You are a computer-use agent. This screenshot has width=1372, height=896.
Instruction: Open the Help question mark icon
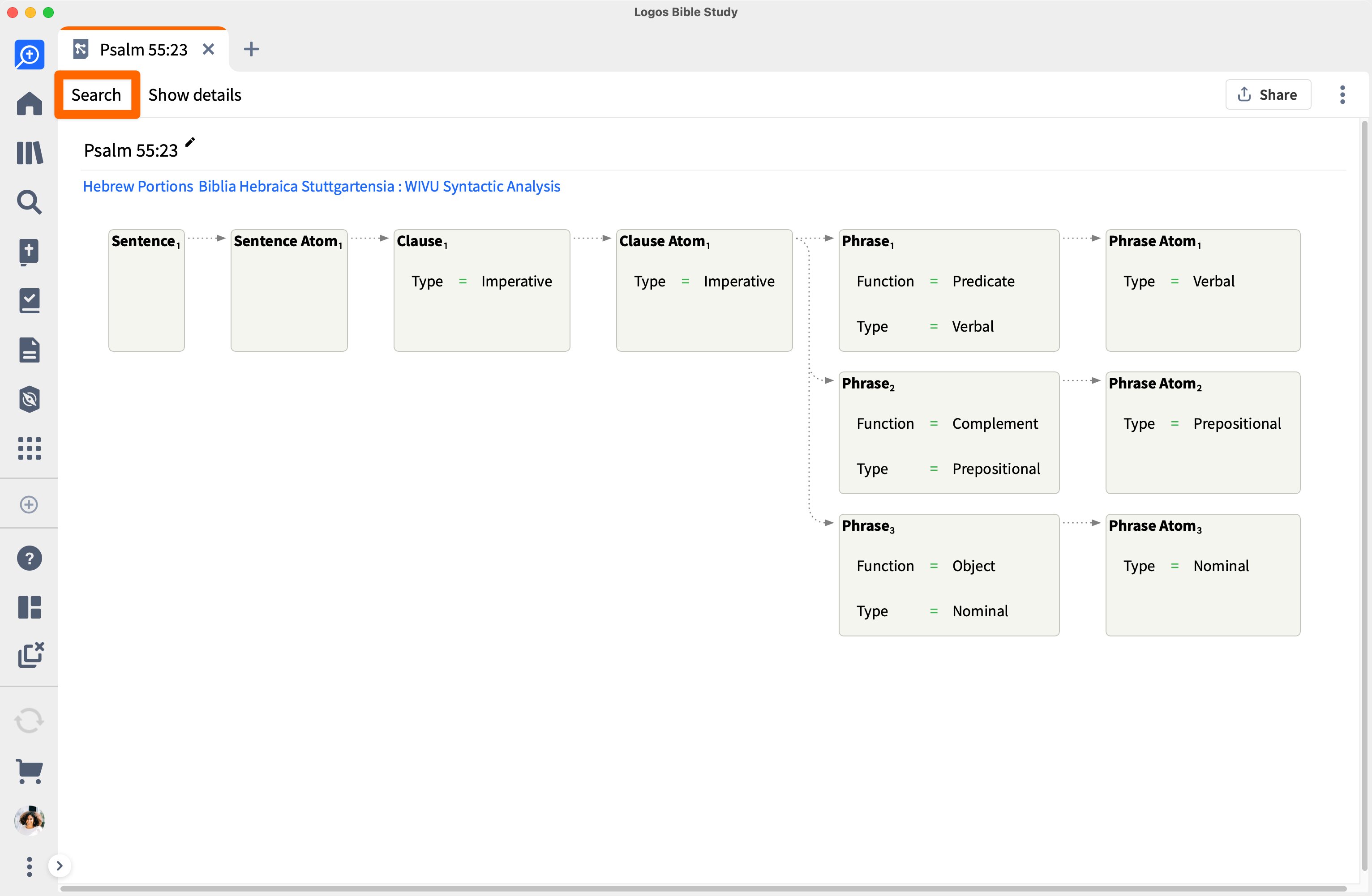tap(30, 559)
